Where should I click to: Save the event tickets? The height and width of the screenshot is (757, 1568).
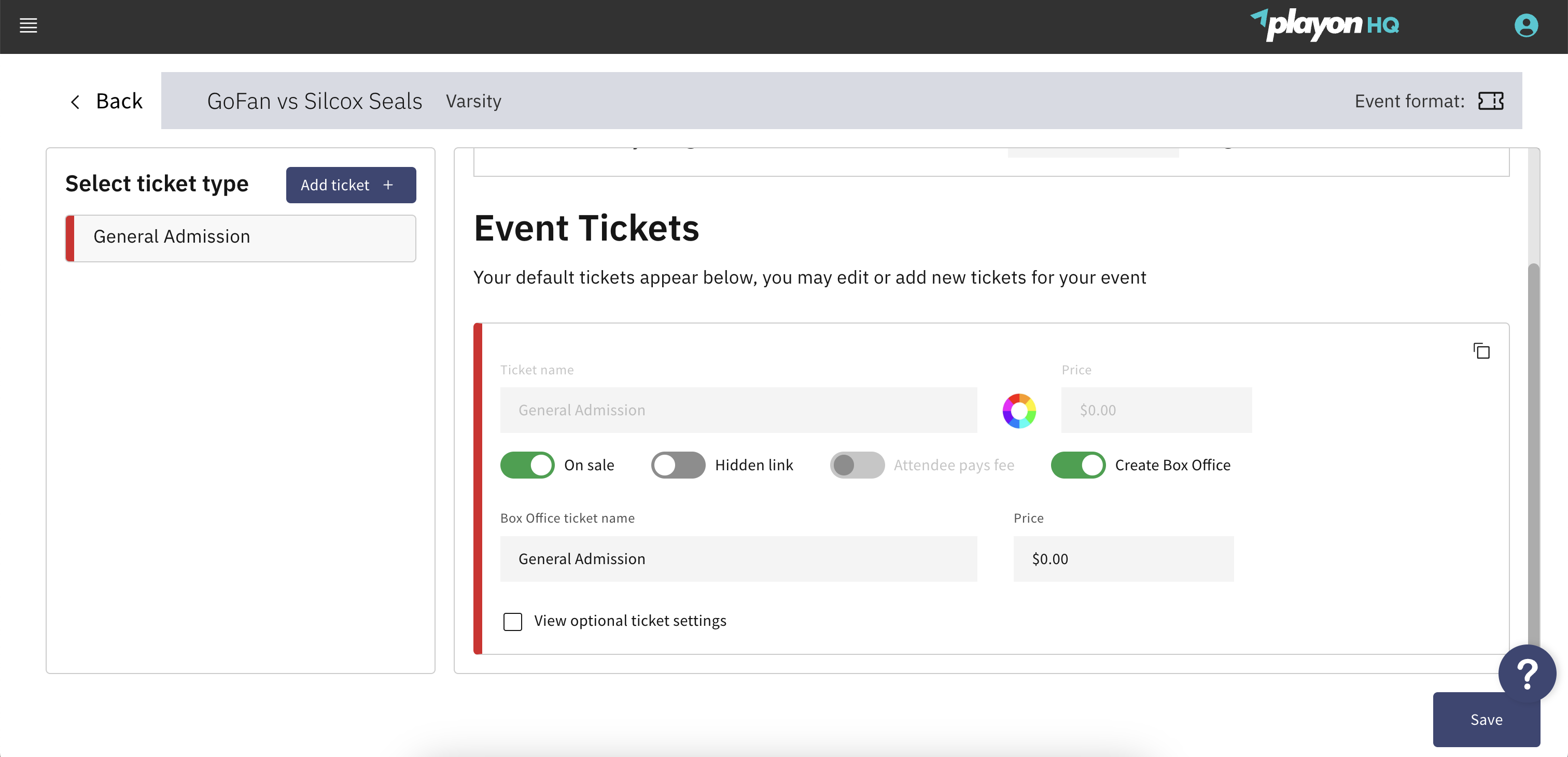[1486, 719]
